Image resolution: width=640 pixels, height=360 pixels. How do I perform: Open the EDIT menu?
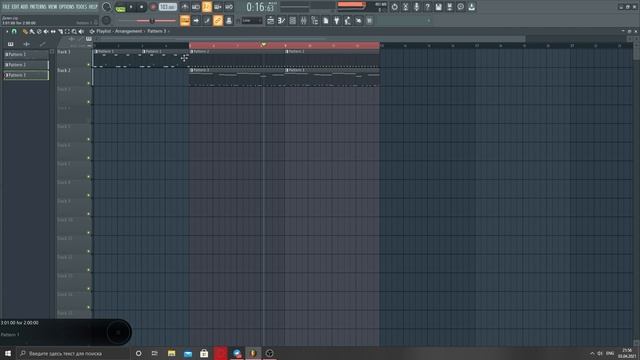[15, 7]
